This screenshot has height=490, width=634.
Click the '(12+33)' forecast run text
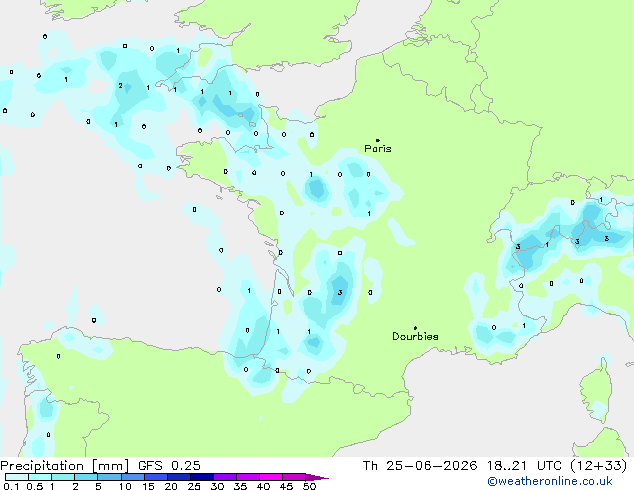point(598,466)
